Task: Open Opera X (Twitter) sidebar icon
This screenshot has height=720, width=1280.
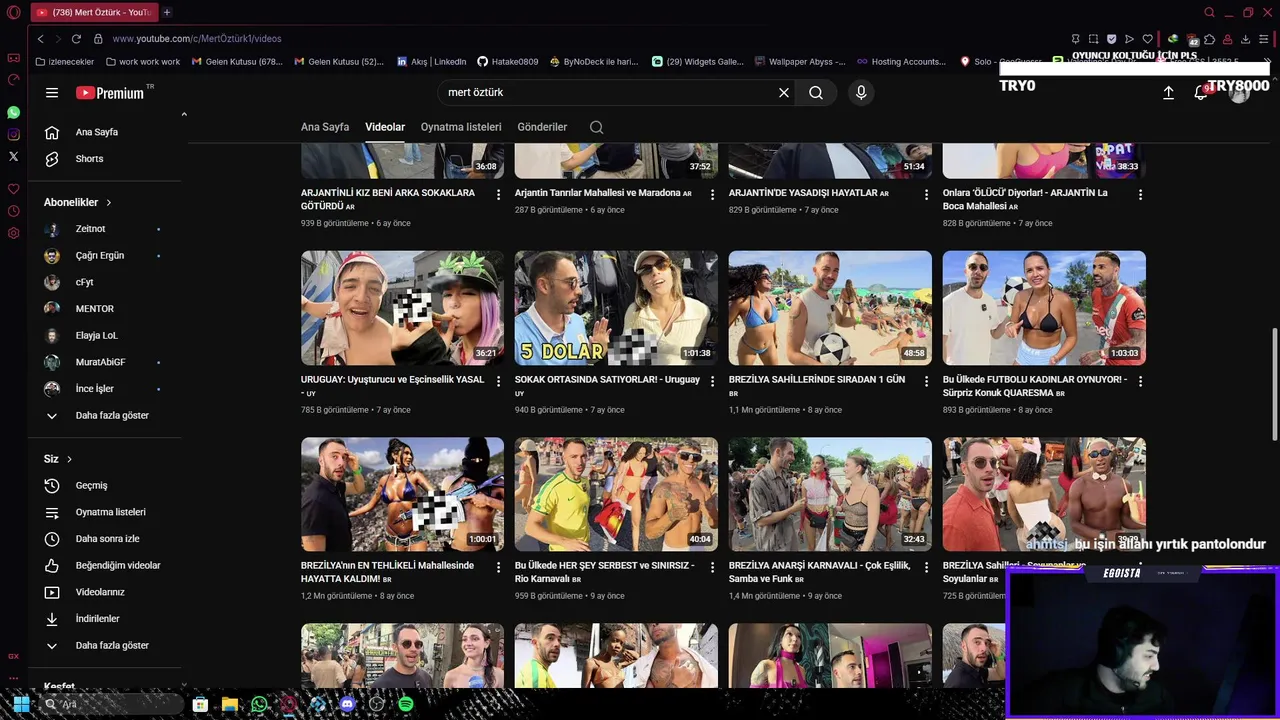Action: coord(13,156)
